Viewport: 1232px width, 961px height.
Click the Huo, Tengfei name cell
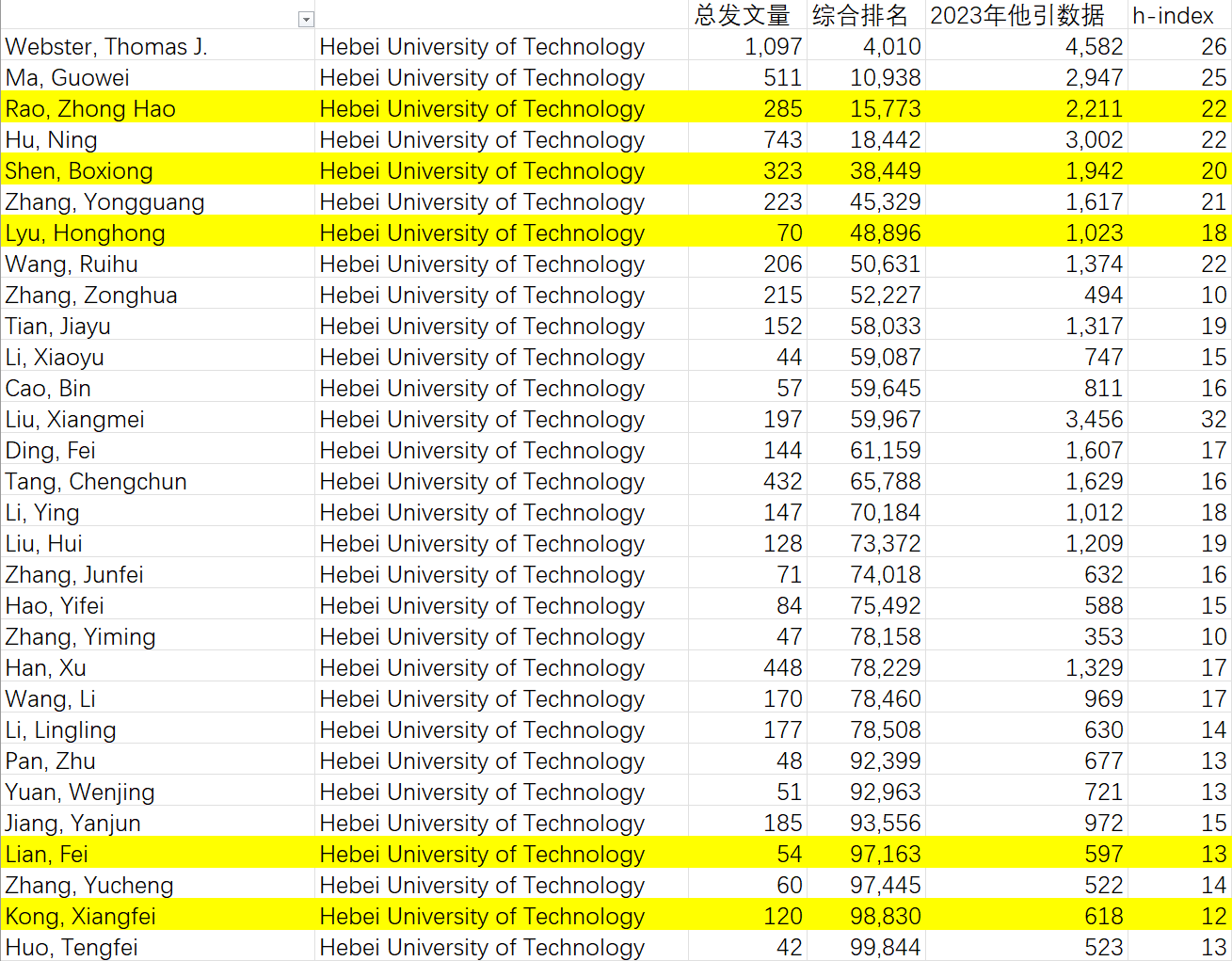coord(72,948)
